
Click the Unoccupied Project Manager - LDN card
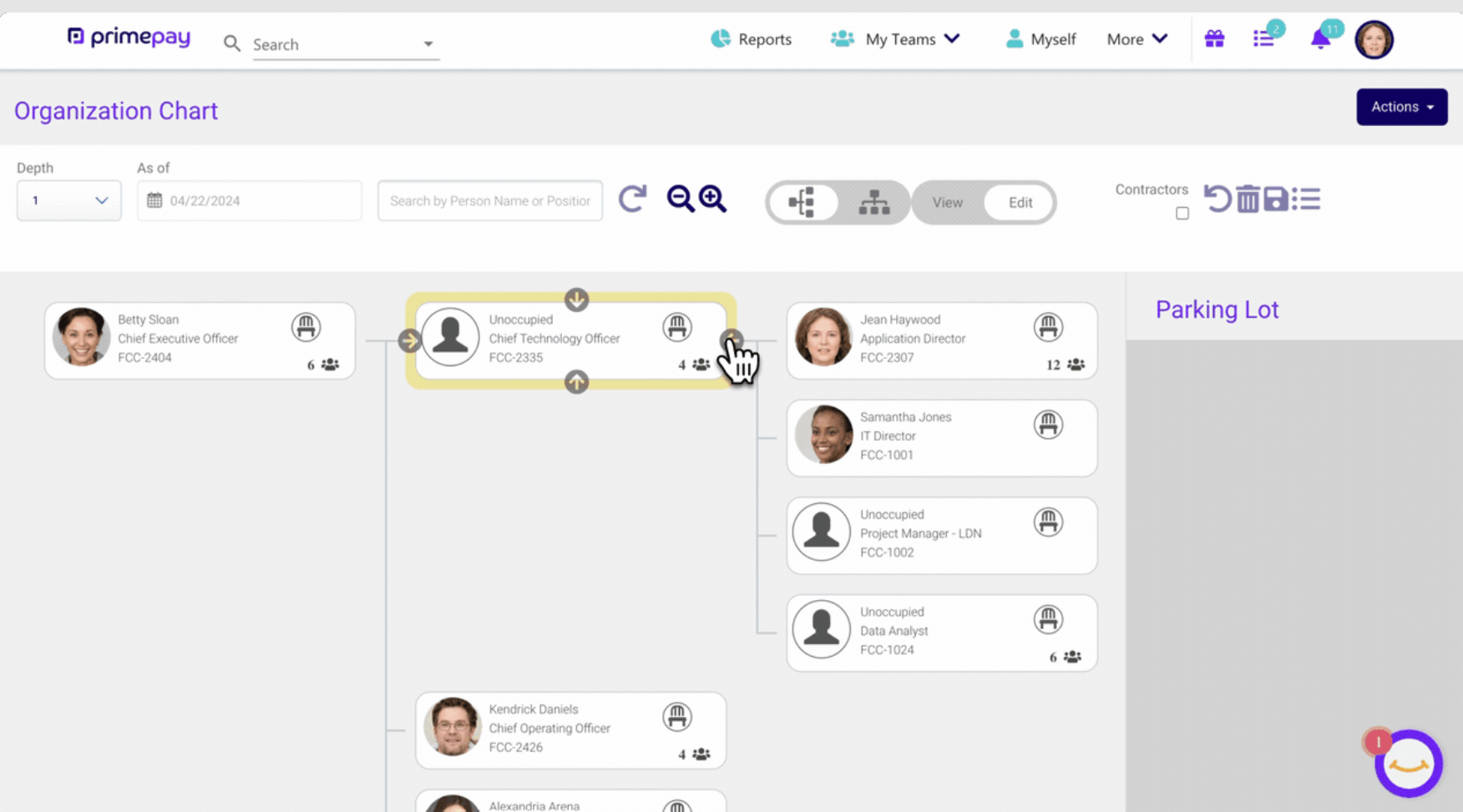(x=942, y=535)
